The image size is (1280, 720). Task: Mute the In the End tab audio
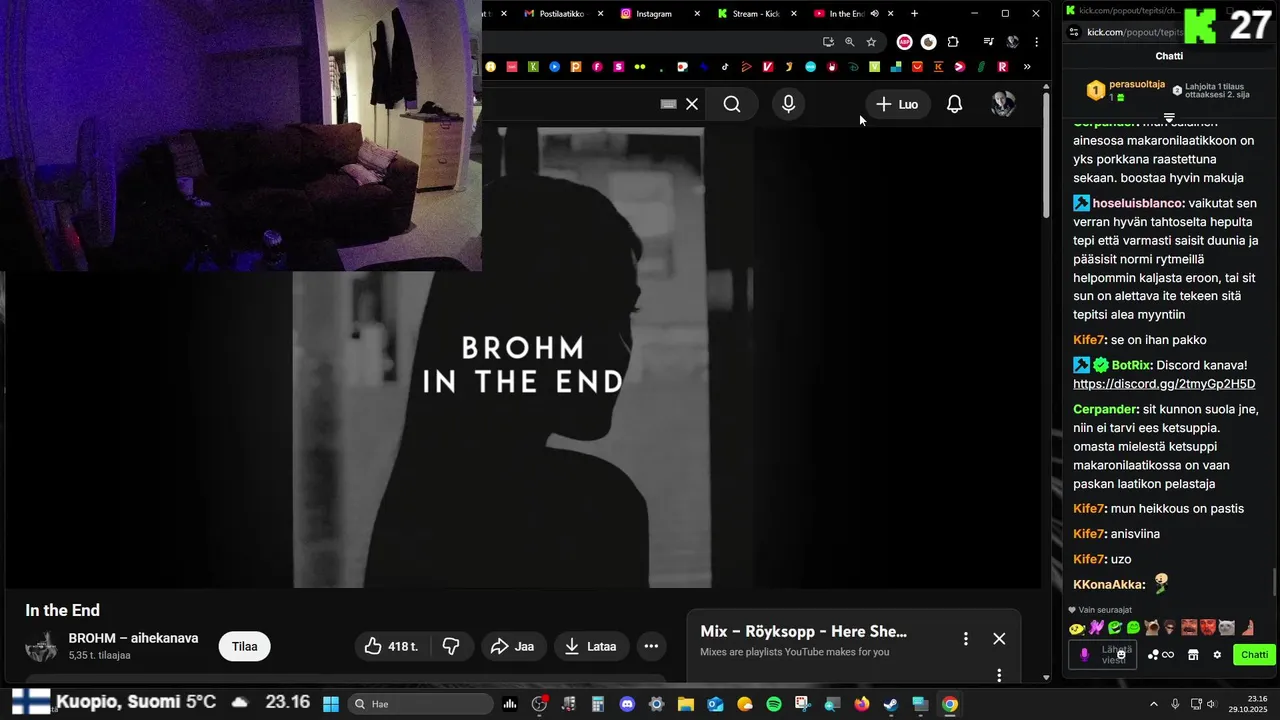coord(874,13)
